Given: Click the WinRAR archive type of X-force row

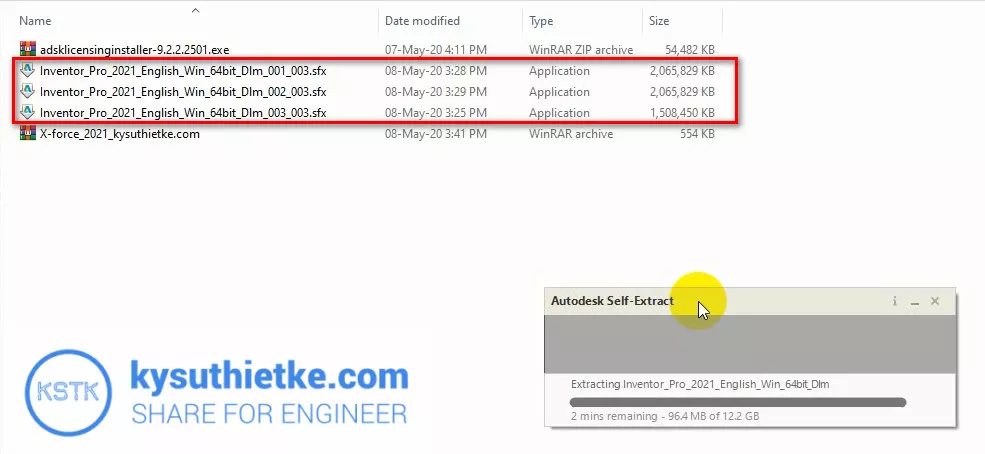Looking at the screenshot, I should [x=571, y=134].
